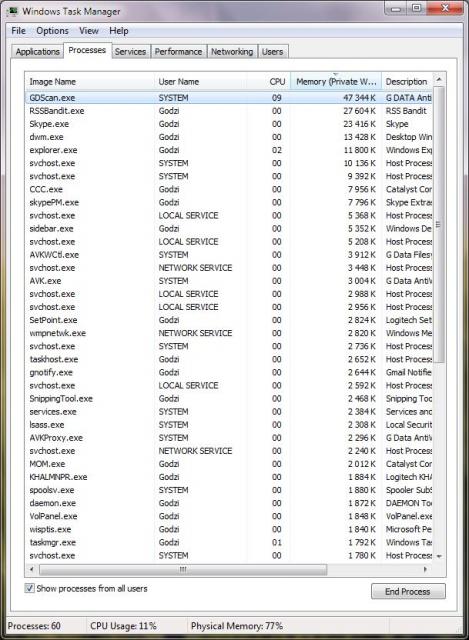
Task: Click the horizontal scrollbar right arrow
Action: click(425, 569)
